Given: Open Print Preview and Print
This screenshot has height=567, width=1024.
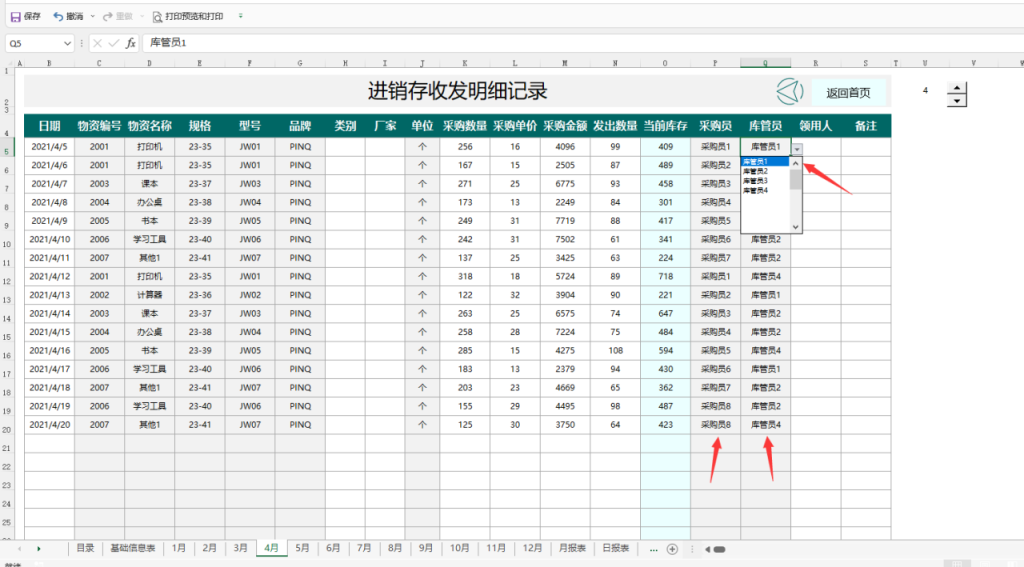Looking at the screenshot, I should coord(187,16).
